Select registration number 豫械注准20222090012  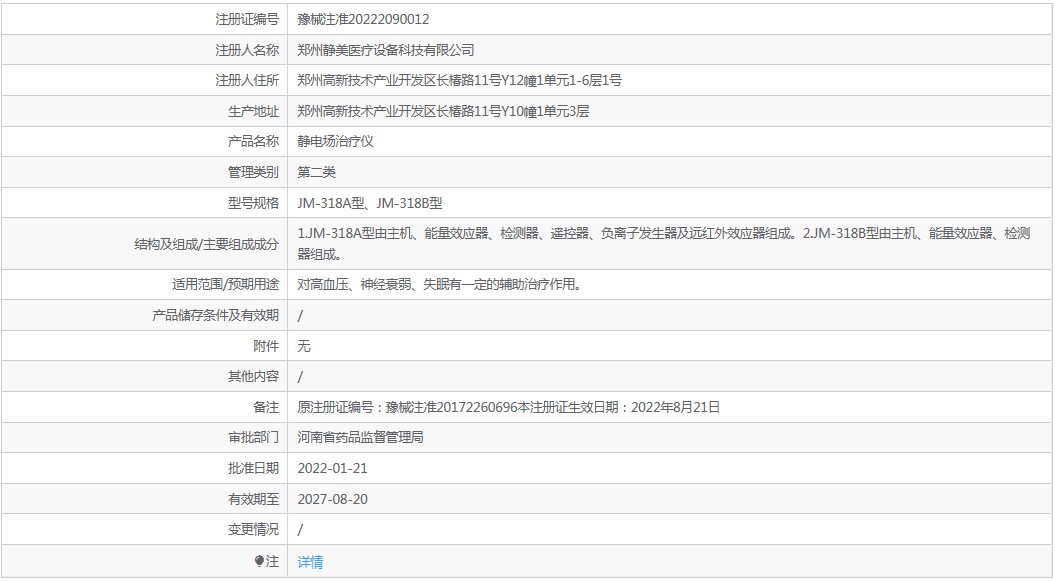[363, 20]
